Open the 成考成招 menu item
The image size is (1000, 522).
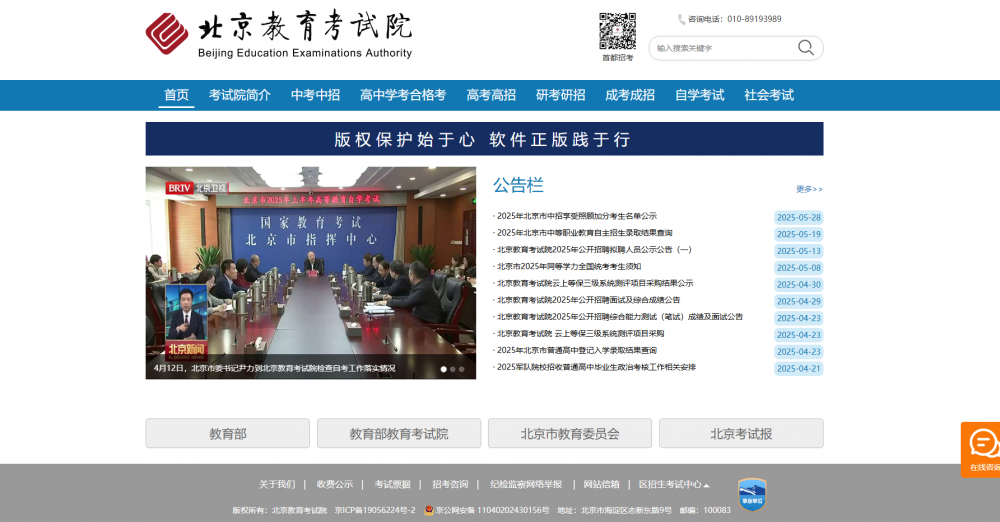pyautogui.click(x=630, y=95)
